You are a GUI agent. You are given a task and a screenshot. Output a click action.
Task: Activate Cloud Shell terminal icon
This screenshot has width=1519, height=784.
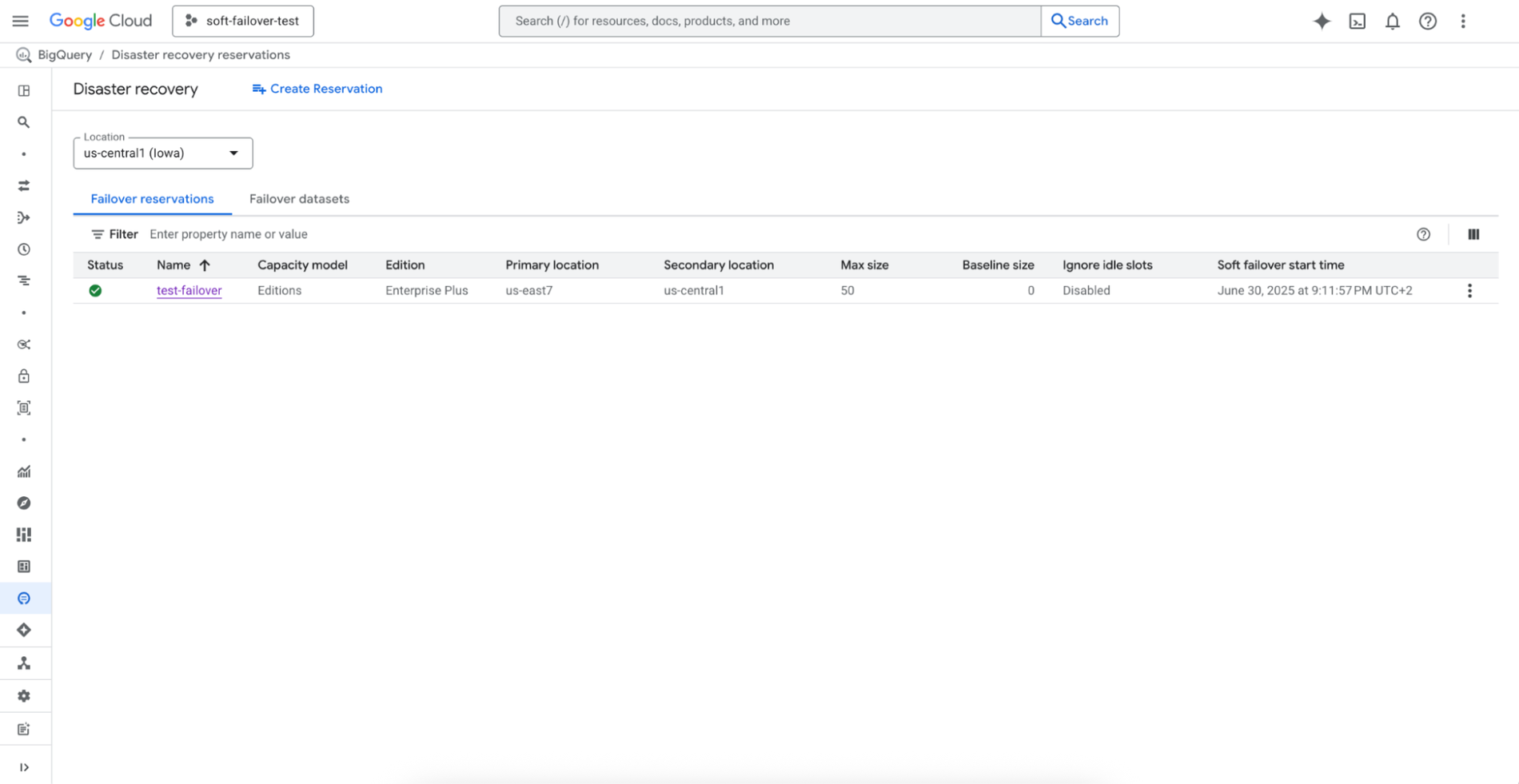click(x=1358, y=22)
